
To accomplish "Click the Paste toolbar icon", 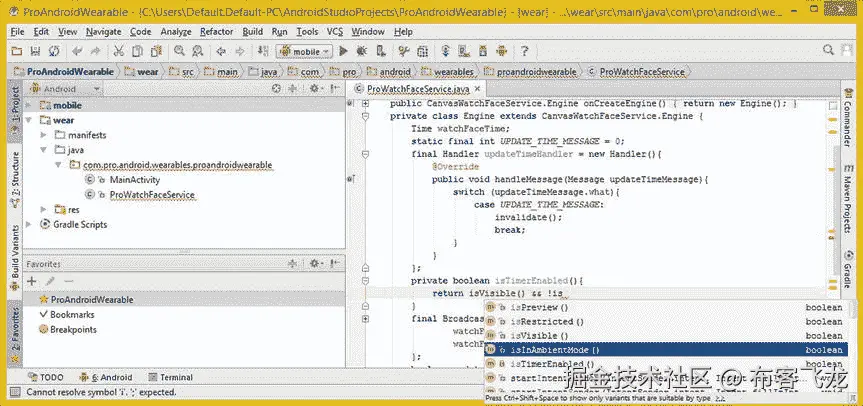I will coord(156,51).
